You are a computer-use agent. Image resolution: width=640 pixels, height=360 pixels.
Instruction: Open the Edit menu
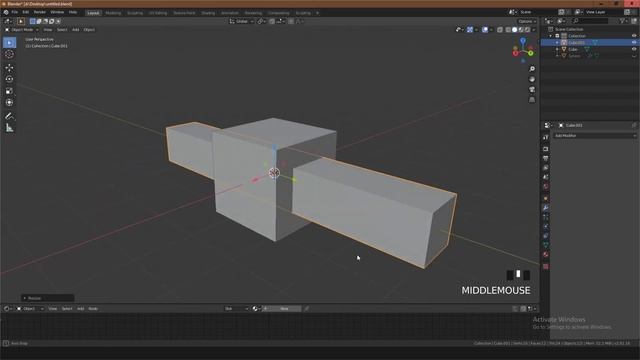(x=26, y=12)
